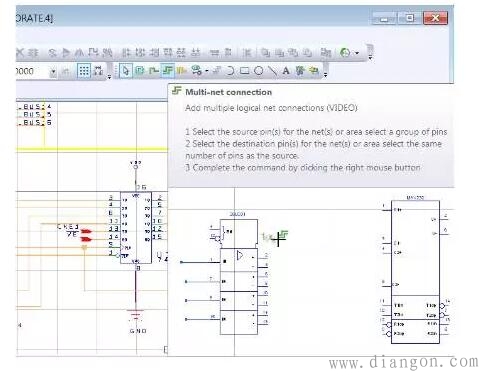Click the pin number 15 on the IC
Viewport: 484px width, 377px height.
158,236
